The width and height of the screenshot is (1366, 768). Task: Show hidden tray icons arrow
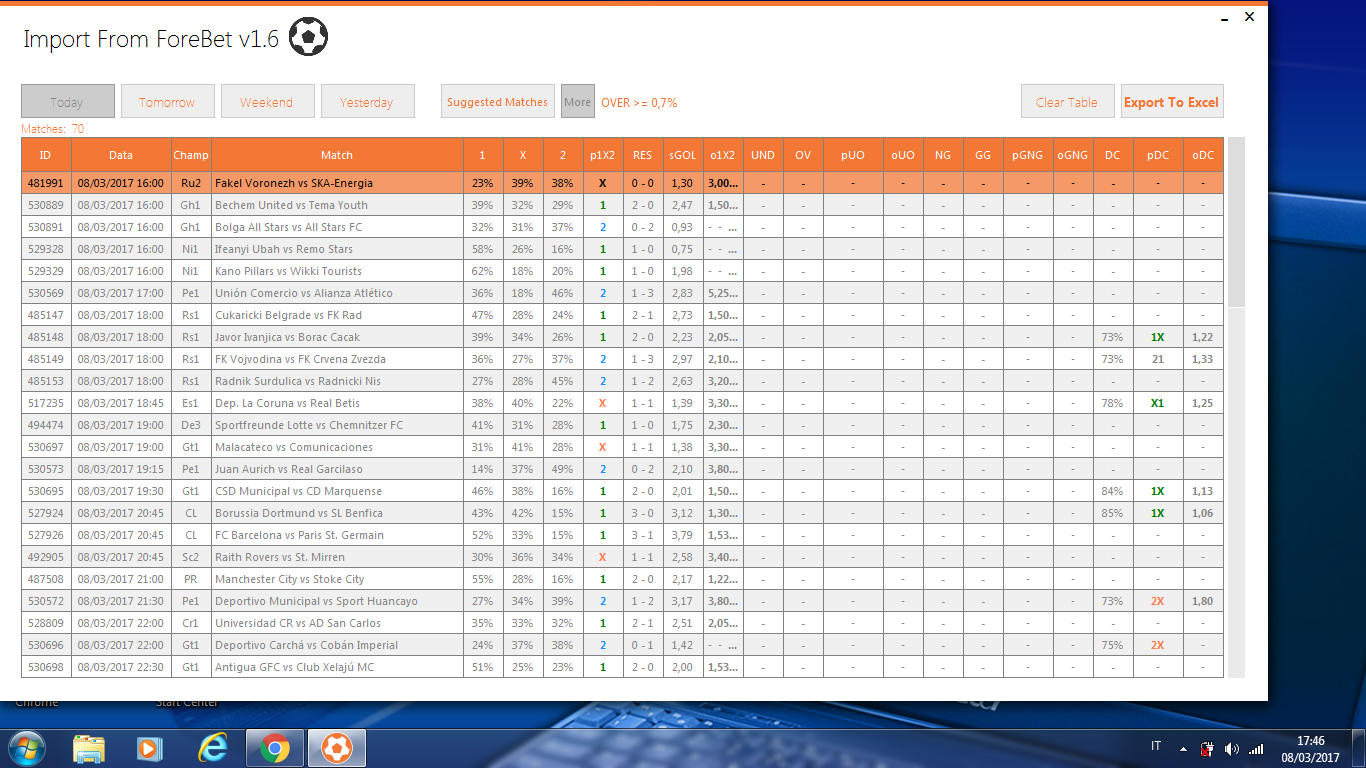1183,748
